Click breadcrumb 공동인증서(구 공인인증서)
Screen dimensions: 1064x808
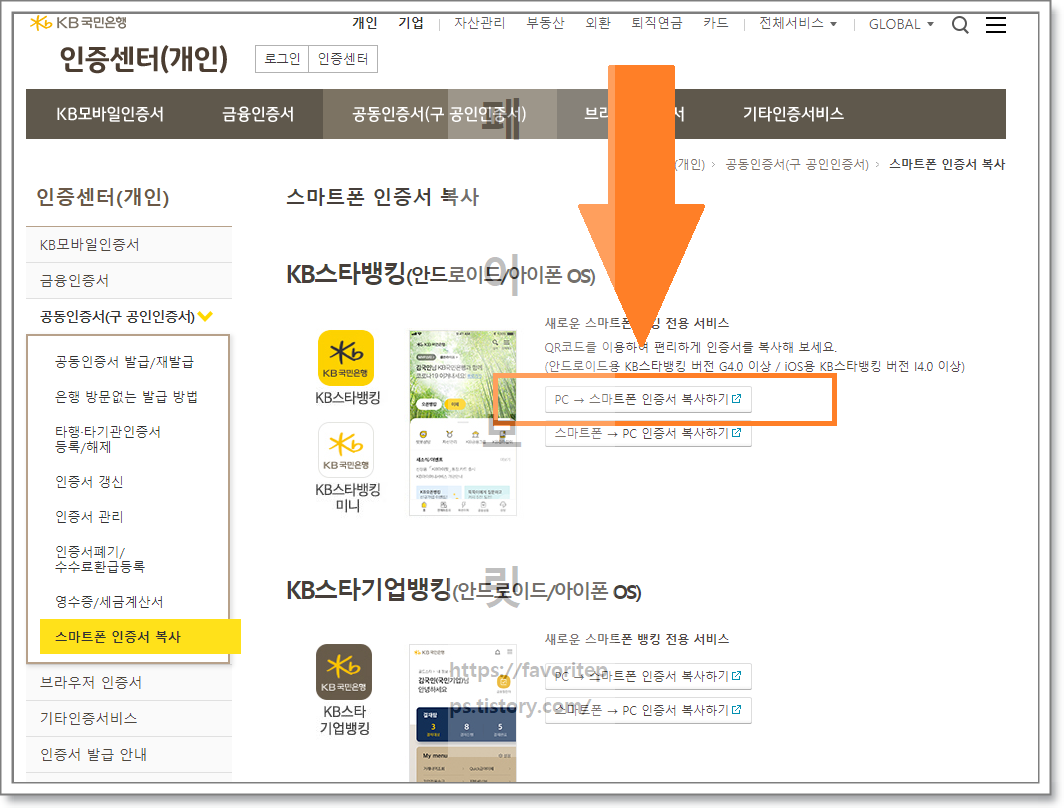(x=797, y=164)
